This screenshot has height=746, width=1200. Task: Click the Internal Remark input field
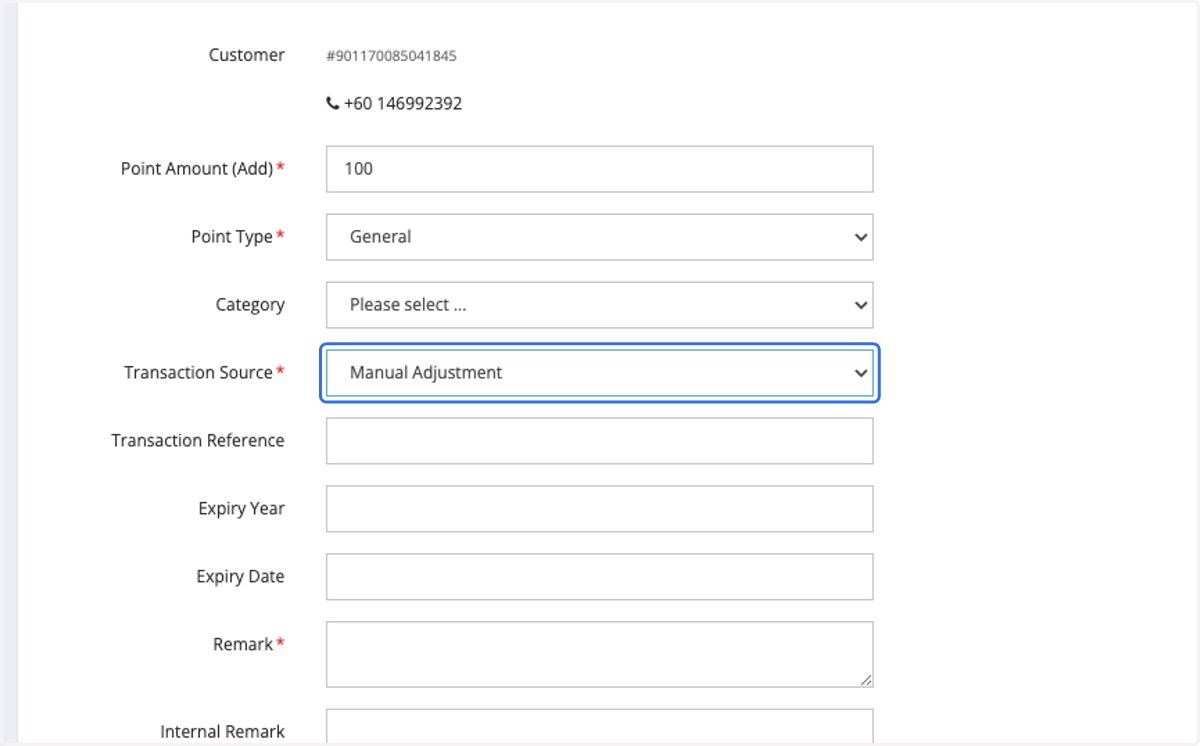click(x=599, y=727)
